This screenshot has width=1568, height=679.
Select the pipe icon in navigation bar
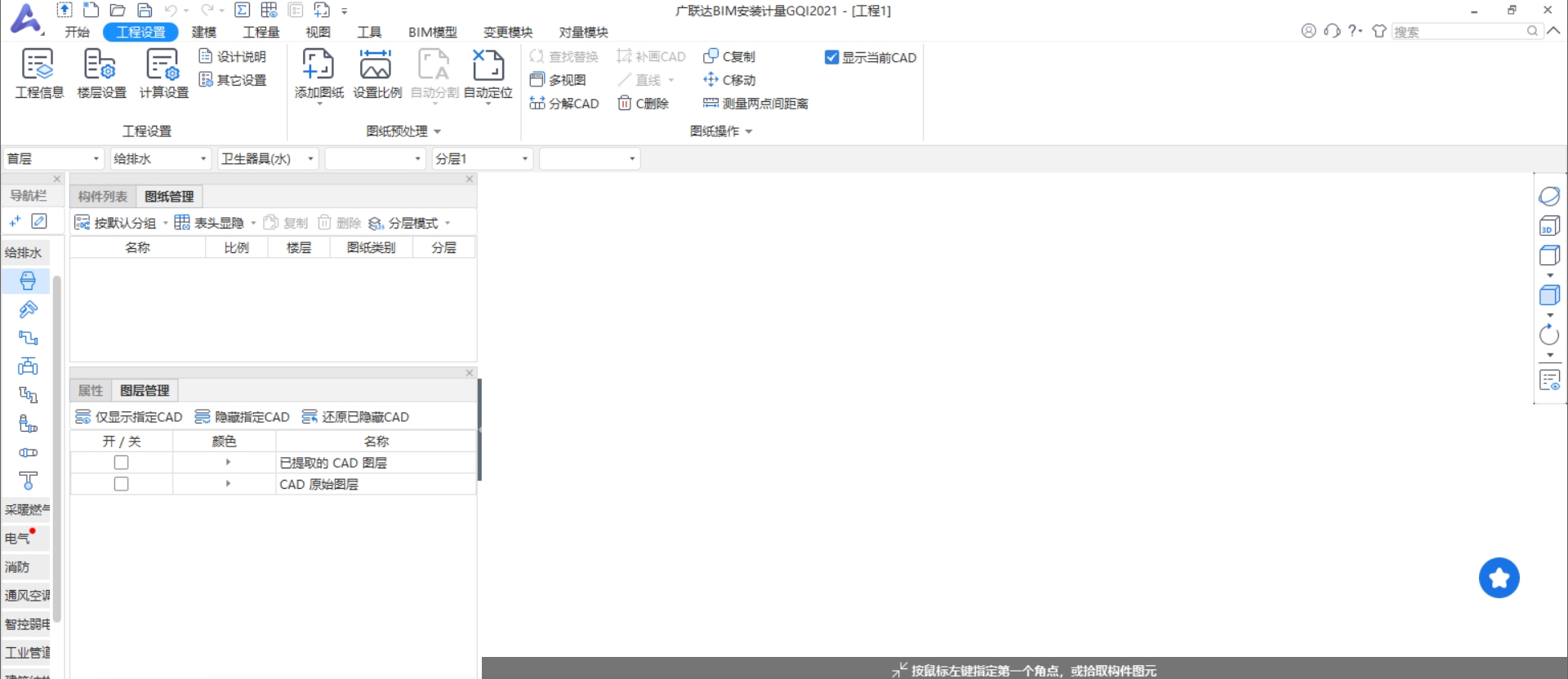click(x=28, y=338)
